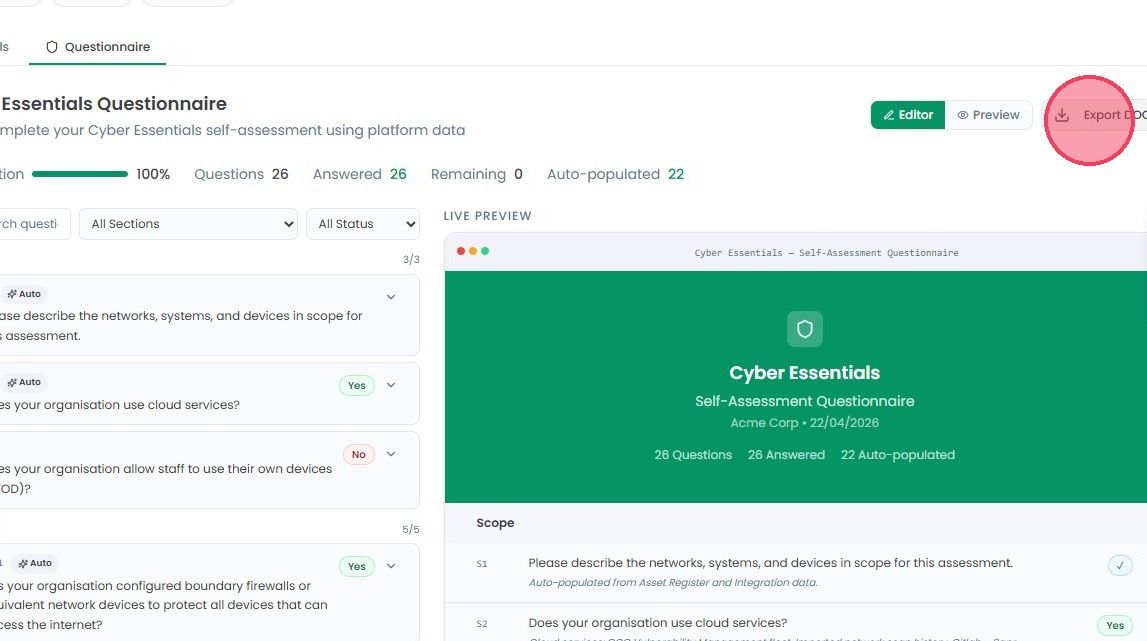Image resolution: width=1147 pixels, height=641 pixels.
Task: Click 'Acme Corp • 22/04/2026' in preview
Action: coord(805,423)
